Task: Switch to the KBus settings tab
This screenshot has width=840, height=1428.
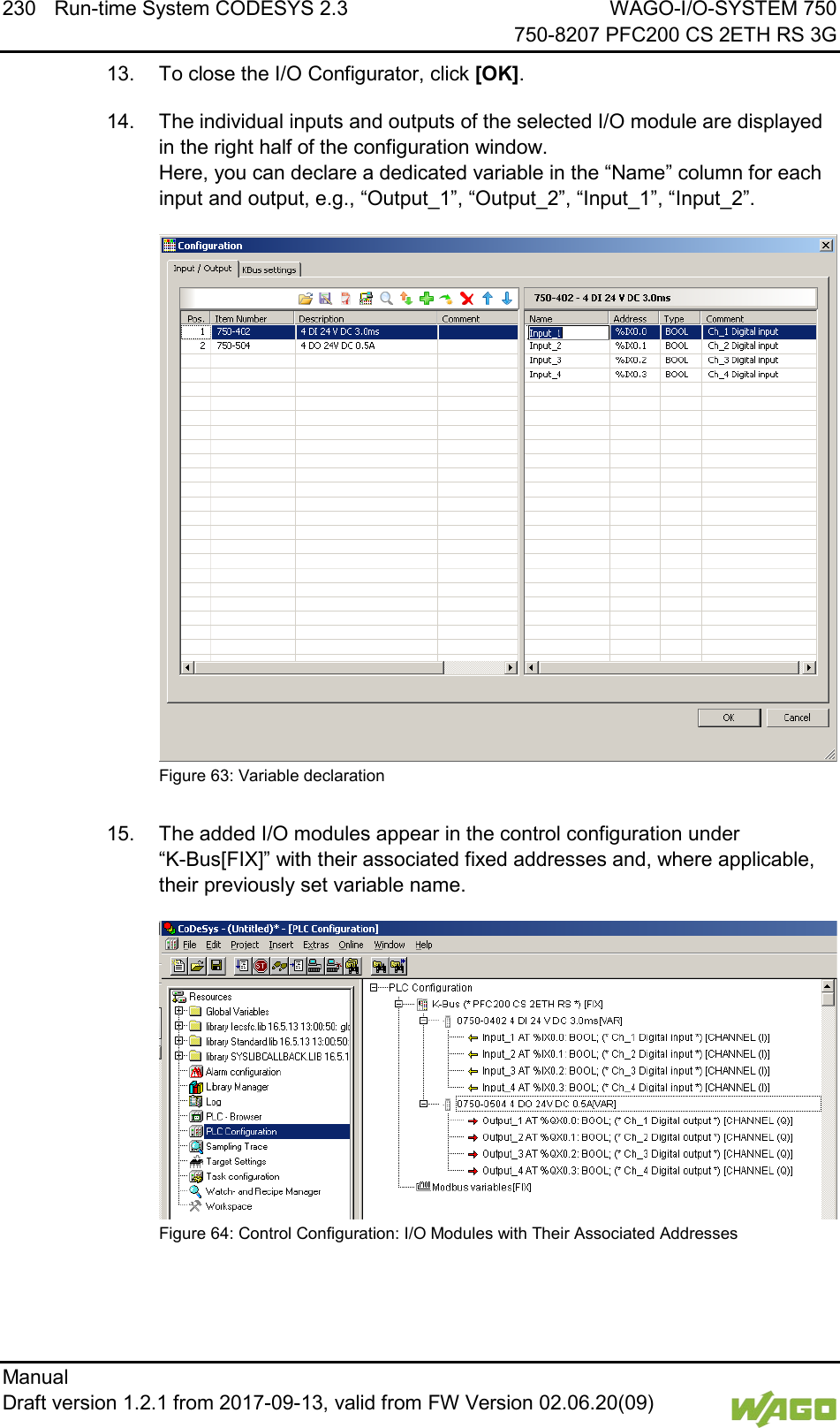Action: coord(269,270)
